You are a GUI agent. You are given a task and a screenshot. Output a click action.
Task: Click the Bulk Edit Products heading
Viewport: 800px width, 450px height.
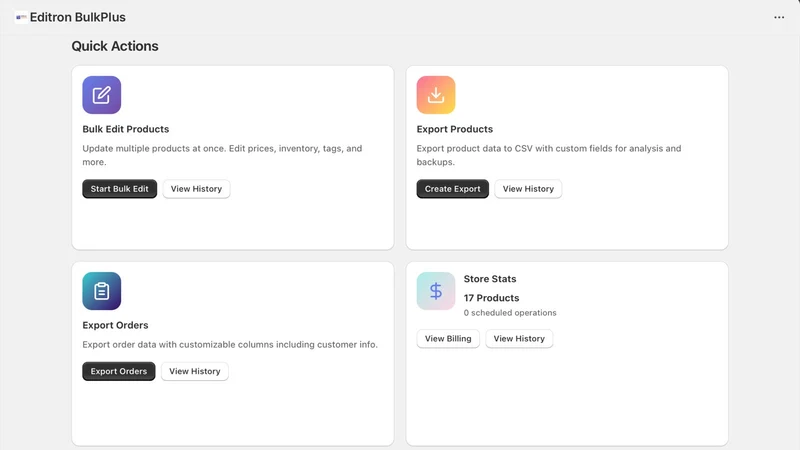pos(126,129)
